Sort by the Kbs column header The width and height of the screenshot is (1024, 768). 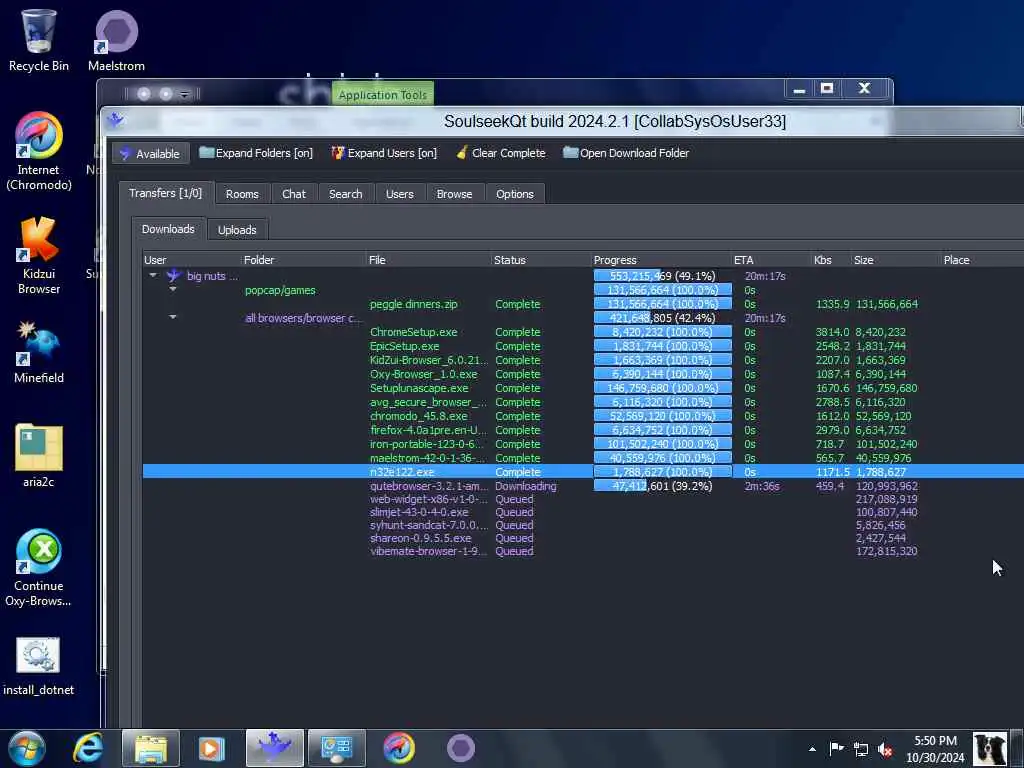coord(830,260)
